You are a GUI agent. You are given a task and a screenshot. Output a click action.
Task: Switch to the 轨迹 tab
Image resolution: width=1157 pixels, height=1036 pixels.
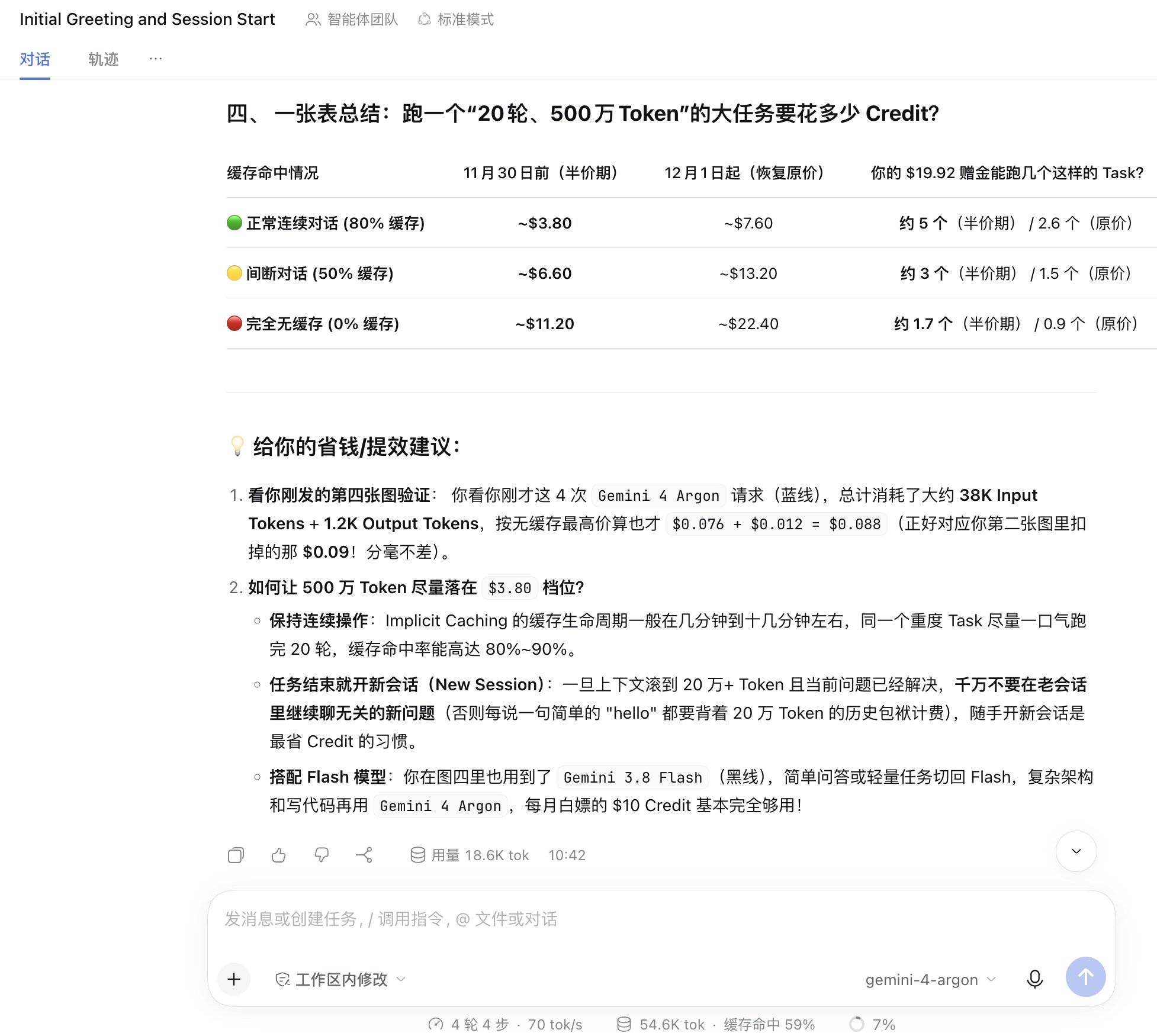[104, 59]
